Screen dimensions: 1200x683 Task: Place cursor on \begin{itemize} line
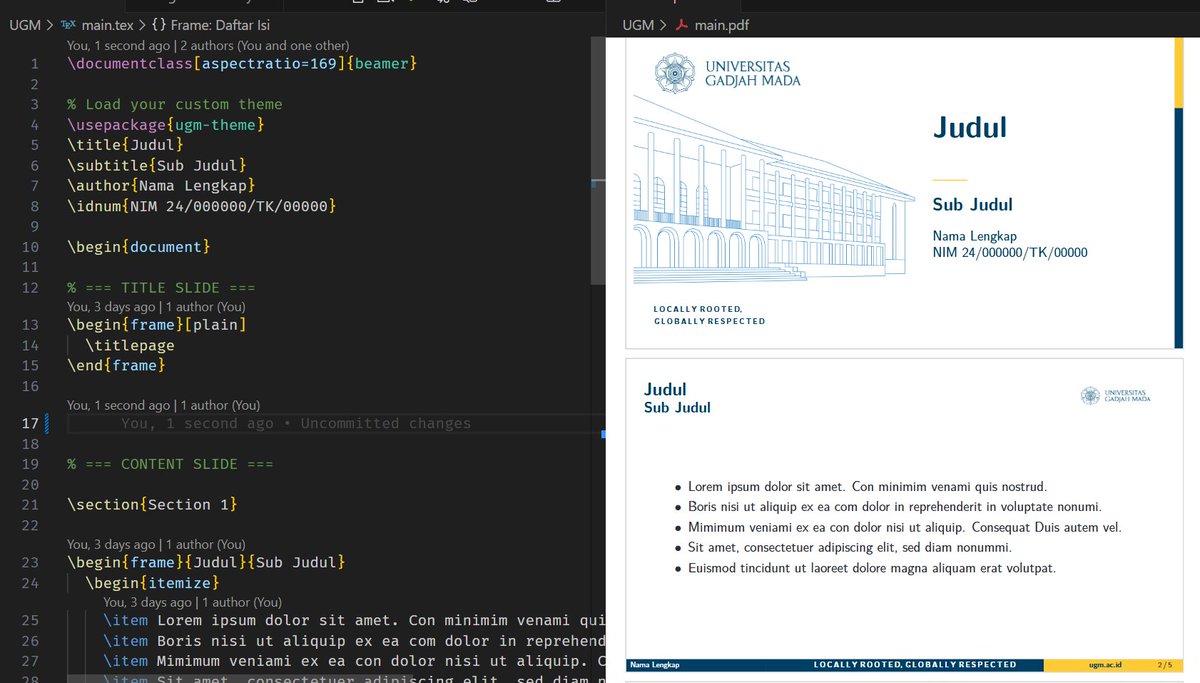(x=152, y=582)
